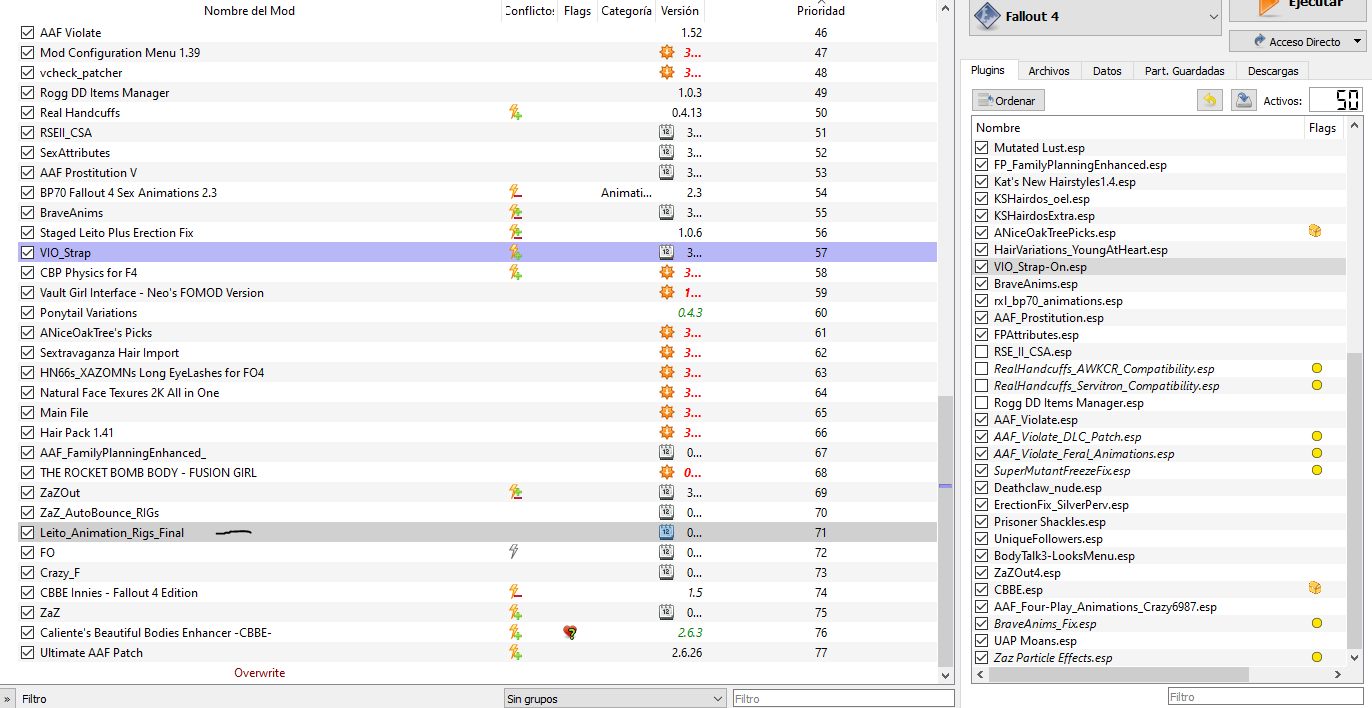Click the plugin backup icon beside Activos
The image size is (1372, 708).
1243,100
